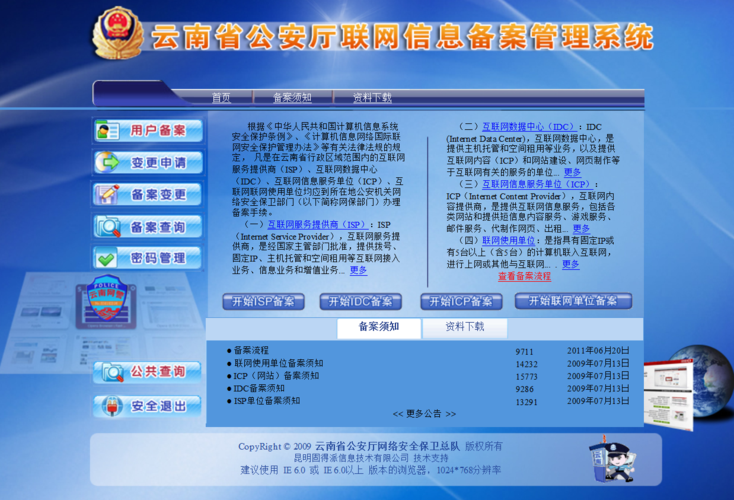
Task: Click 更多 after the ICP description
Action: click(x=581, y=228)
